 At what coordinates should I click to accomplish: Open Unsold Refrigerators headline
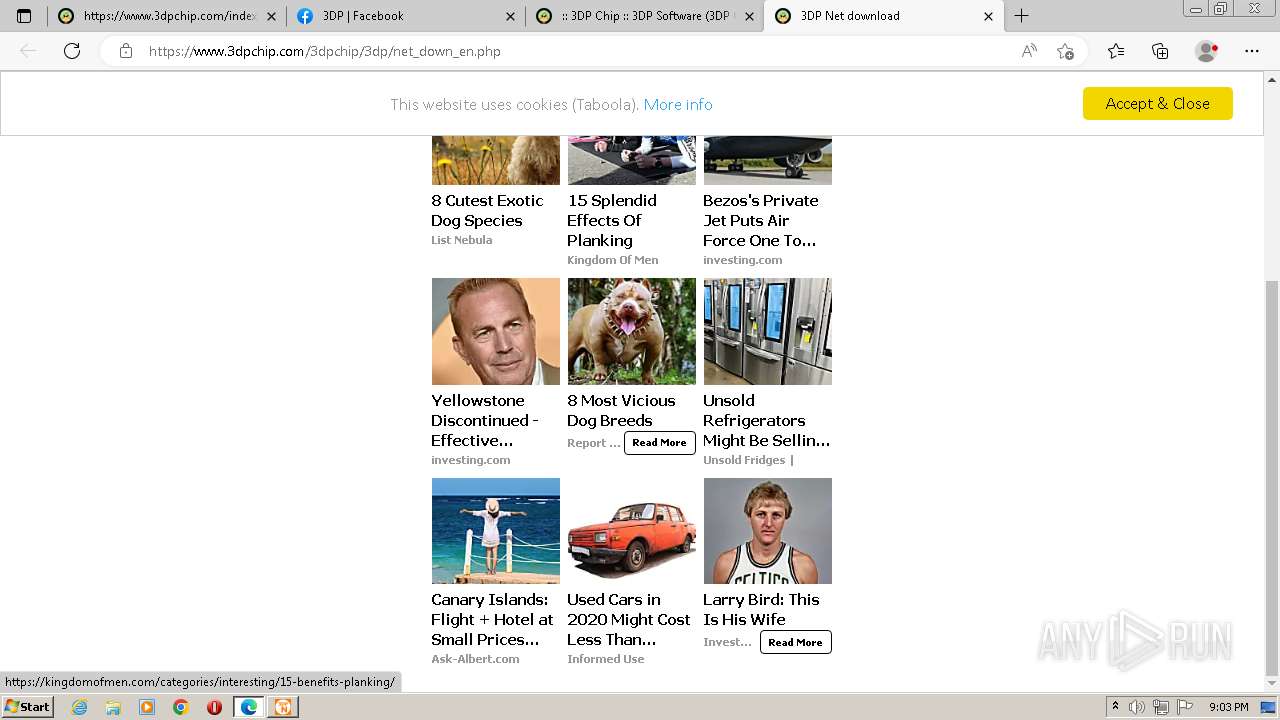point(766,420)
